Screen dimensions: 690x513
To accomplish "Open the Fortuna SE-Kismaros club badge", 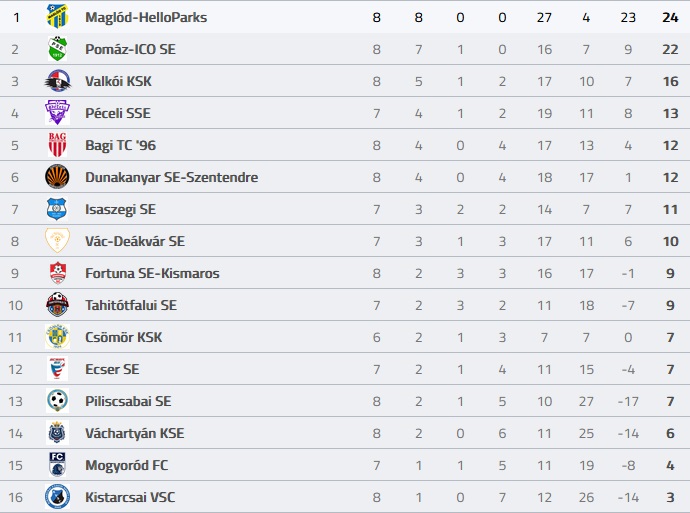I will 57,273.
